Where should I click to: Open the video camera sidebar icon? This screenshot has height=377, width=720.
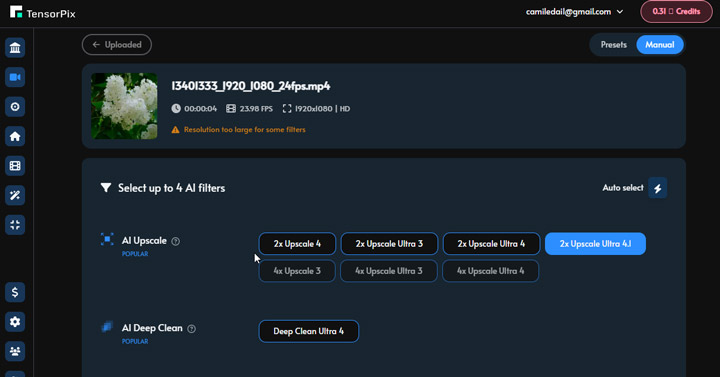coord(15,77)
